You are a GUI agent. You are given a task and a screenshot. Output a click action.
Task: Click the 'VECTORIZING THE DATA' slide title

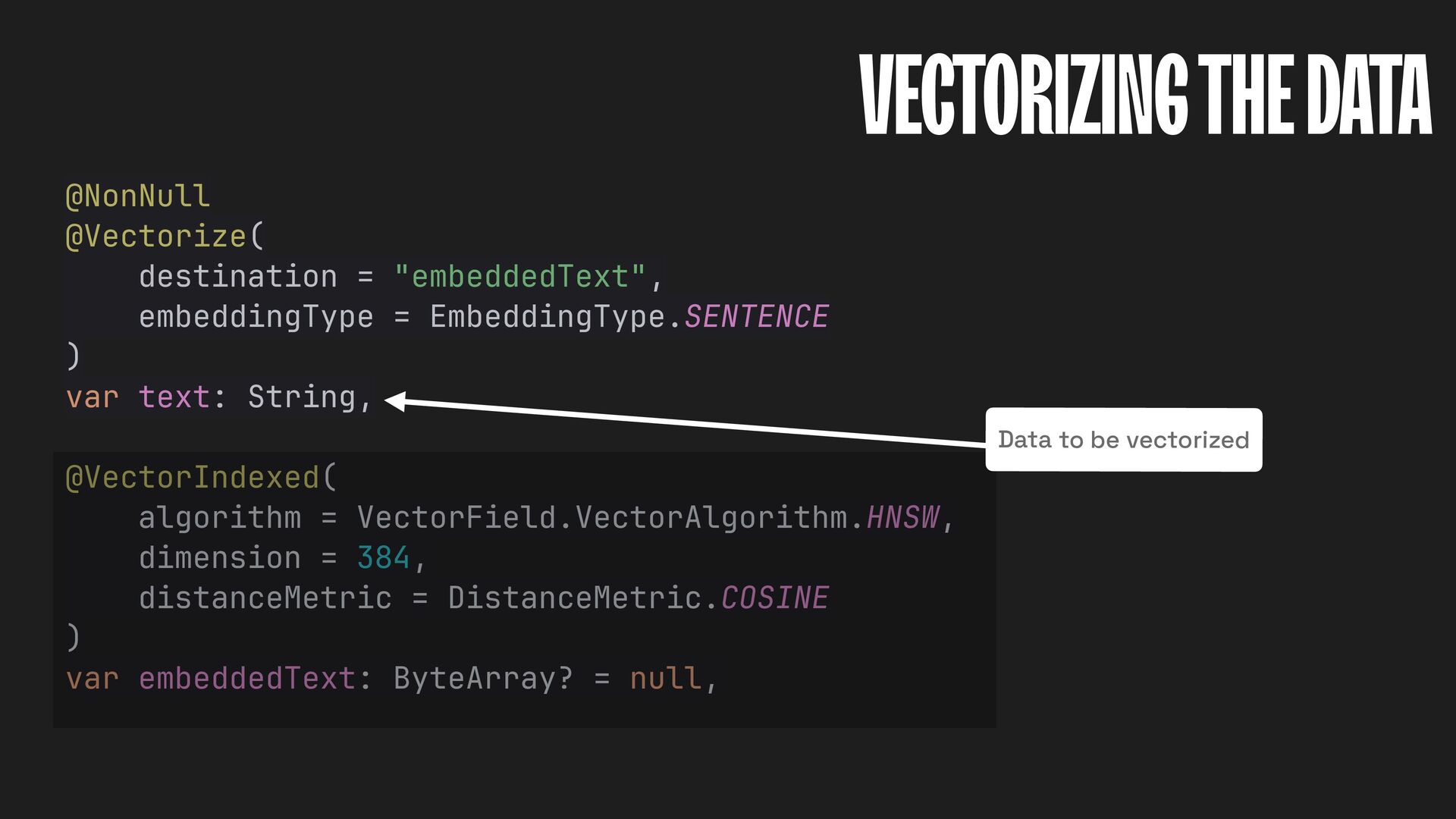[1145, 95]
